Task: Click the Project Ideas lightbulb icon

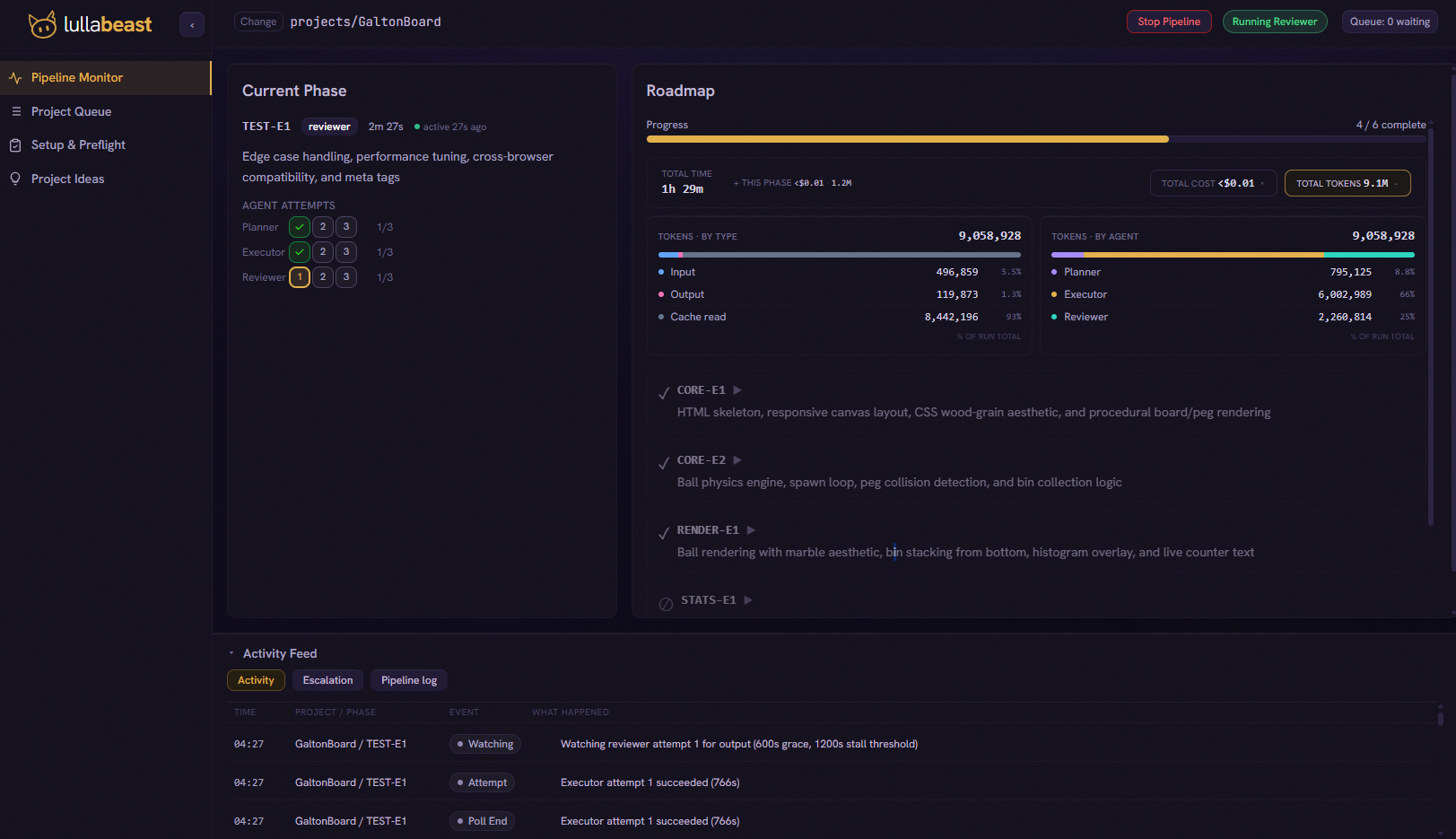Action: [x=15, y=179]
